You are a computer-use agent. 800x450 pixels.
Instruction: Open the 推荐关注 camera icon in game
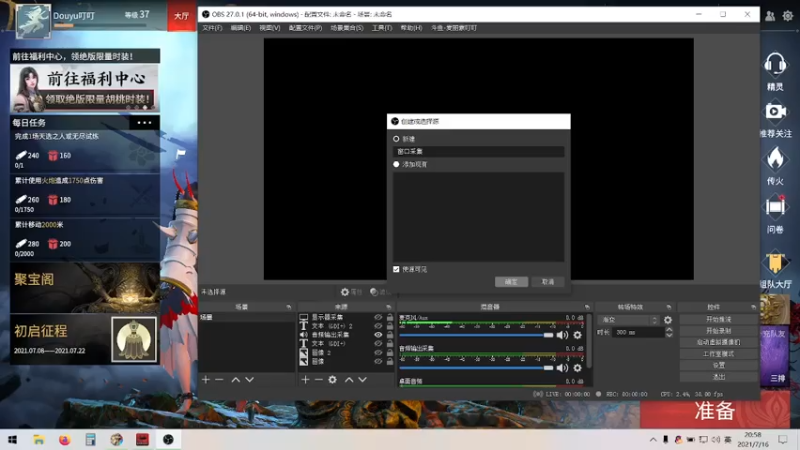[775, 112]
